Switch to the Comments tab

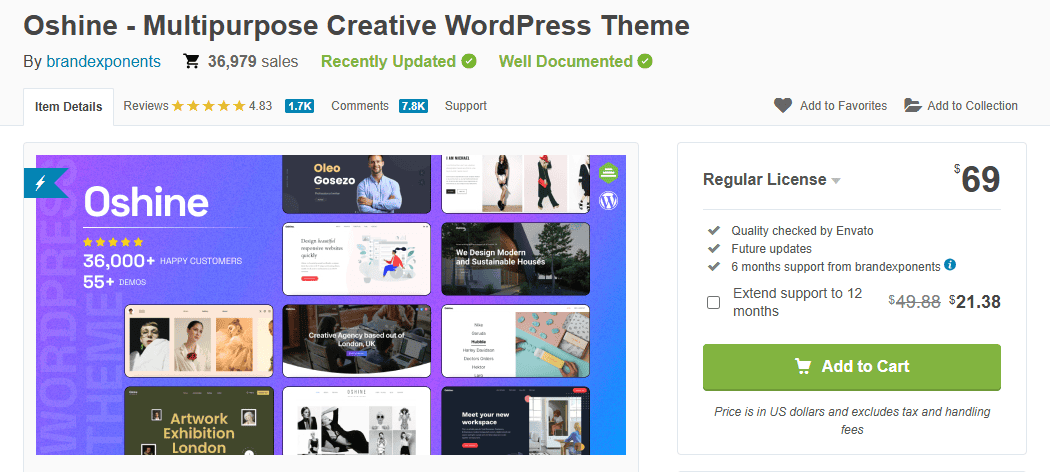(x=360, y=106)
